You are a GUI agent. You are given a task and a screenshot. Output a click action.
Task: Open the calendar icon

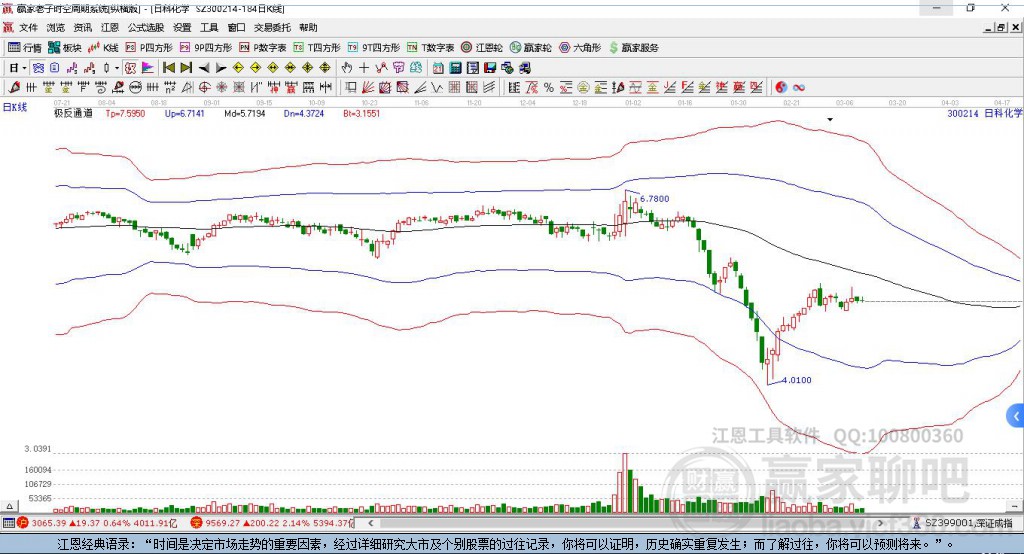(x=438, y=68)
